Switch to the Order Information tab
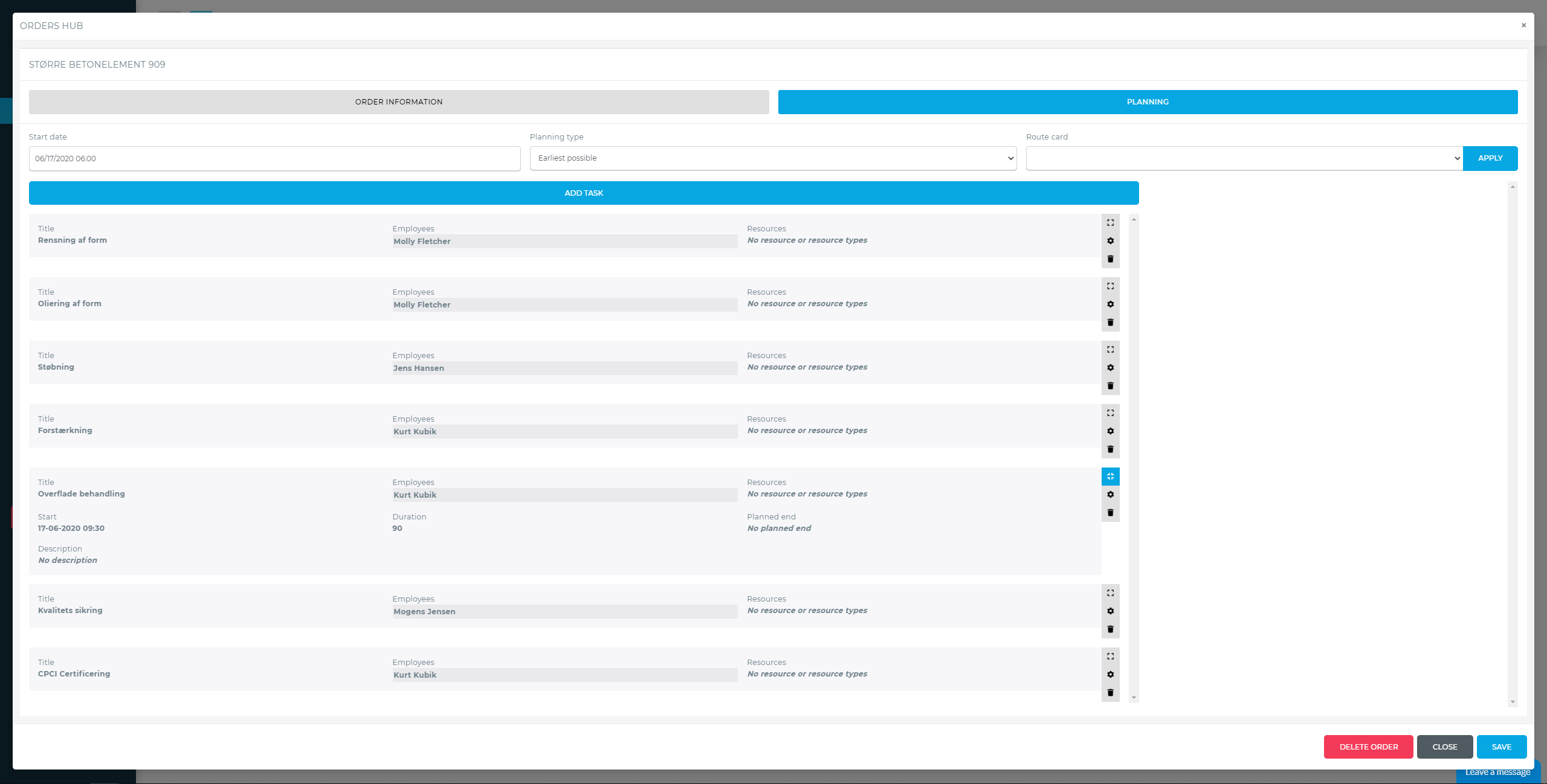 (x=399, y=102)
